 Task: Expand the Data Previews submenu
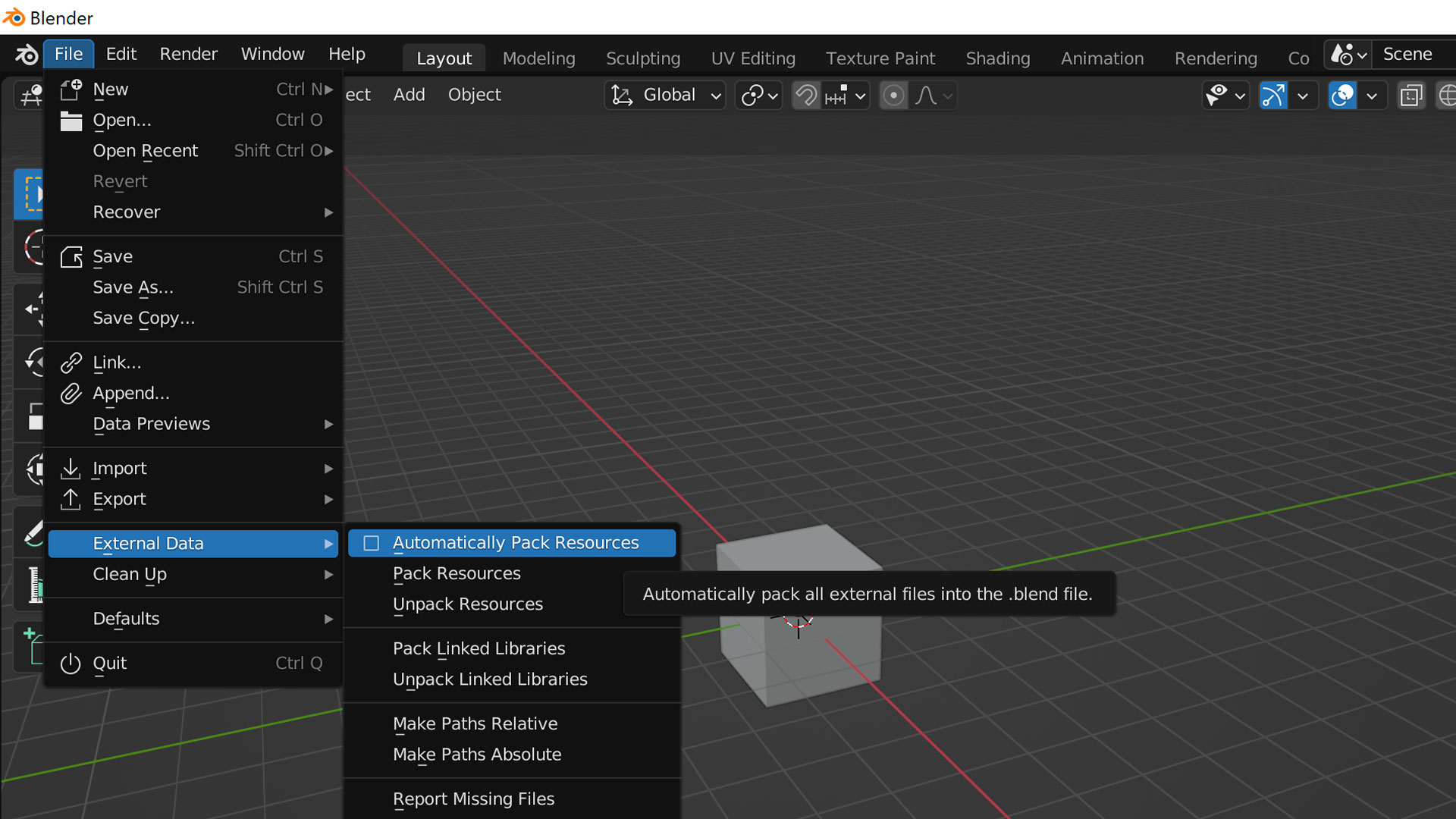point(193,424)
